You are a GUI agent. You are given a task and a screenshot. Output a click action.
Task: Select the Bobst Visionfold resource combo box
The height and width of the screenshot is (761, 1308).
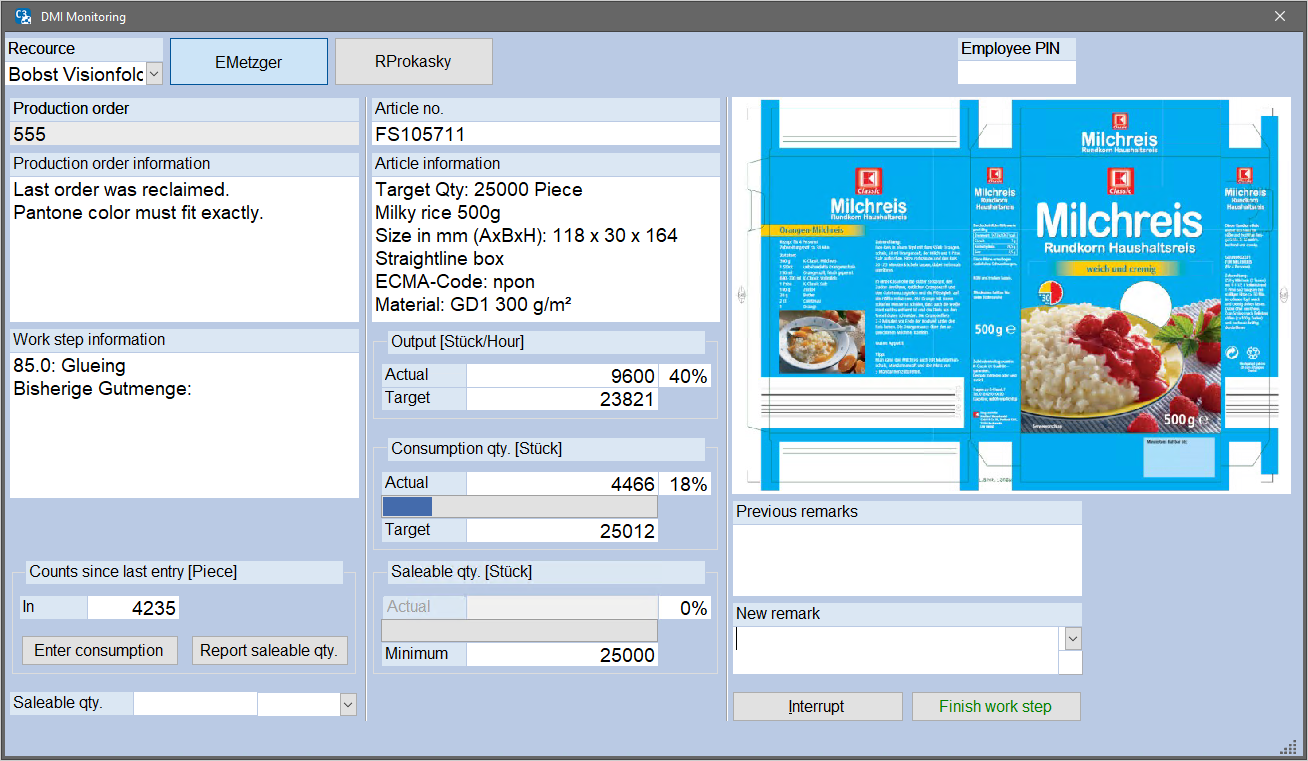84,74
